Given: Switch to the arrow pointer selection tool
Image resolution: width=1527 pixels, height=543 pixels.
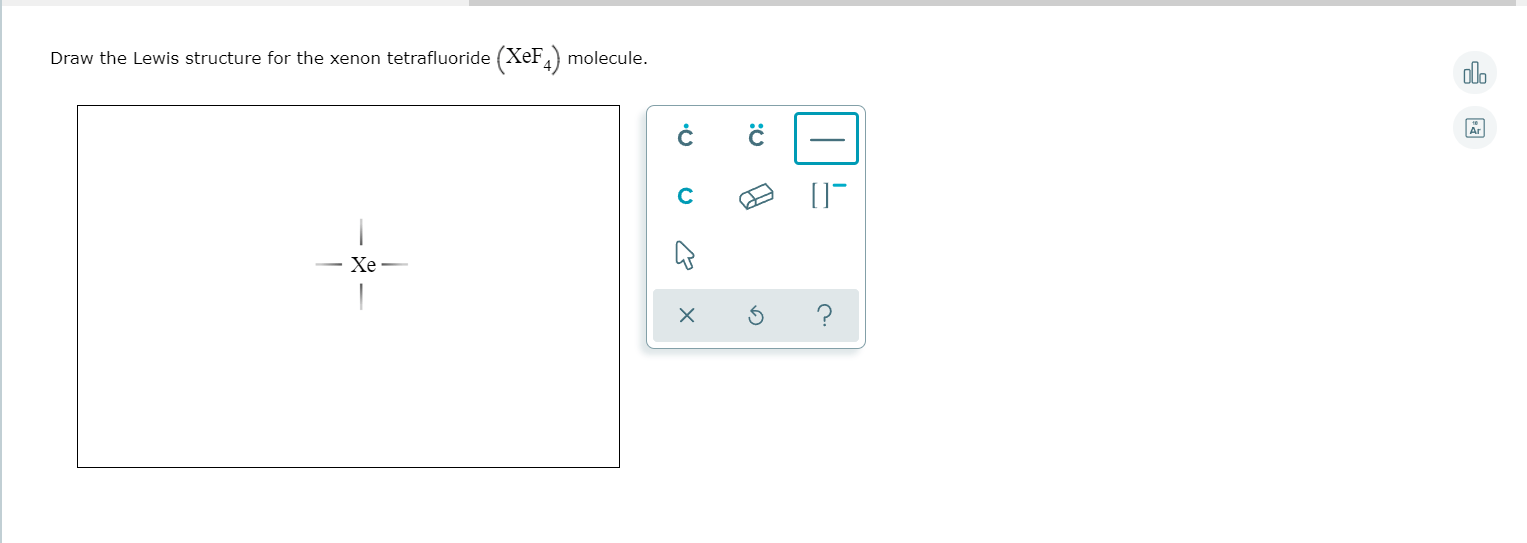Looking at the screenshot, I should tap(685, 259).
